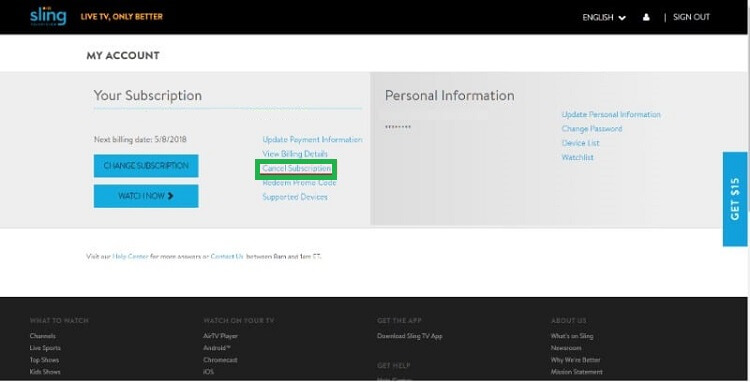This screenshot has width=750, height=382.
Task: Open Redeem Promo Code link
Action: pos(299,183)
